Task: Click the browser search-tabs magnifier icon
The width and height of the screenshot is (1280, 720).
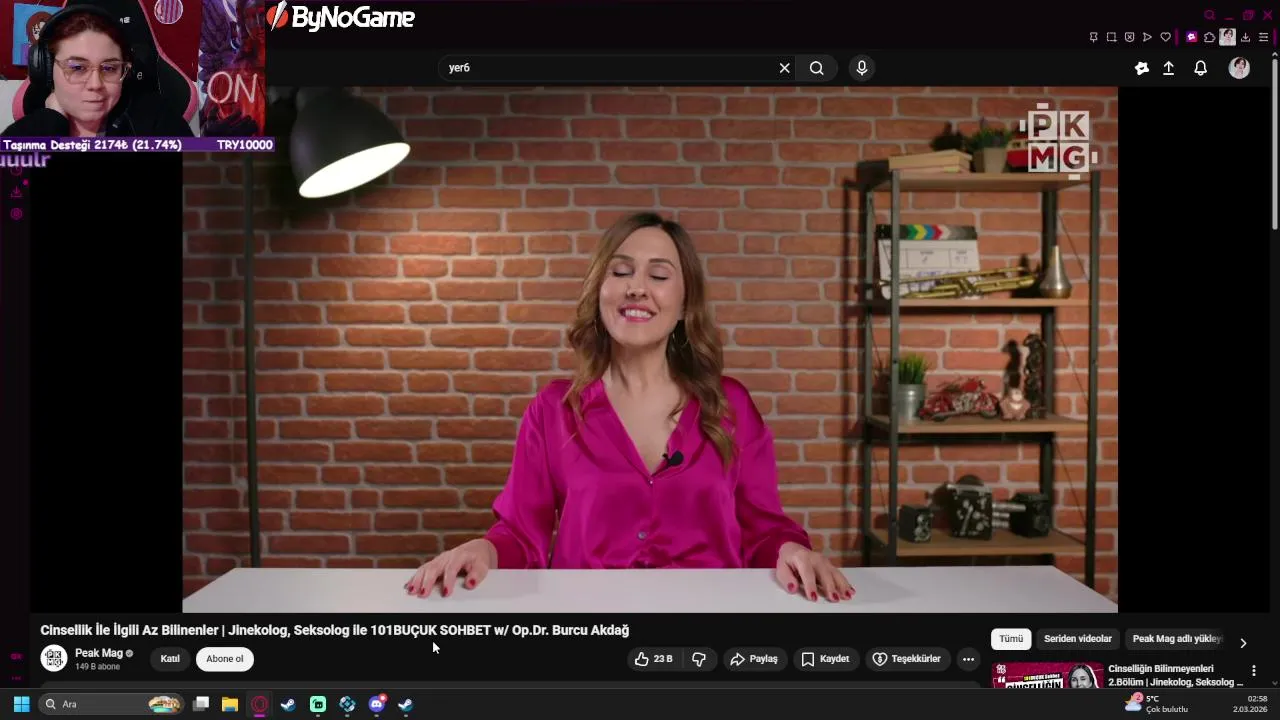Action: [x=1209, y=15]
